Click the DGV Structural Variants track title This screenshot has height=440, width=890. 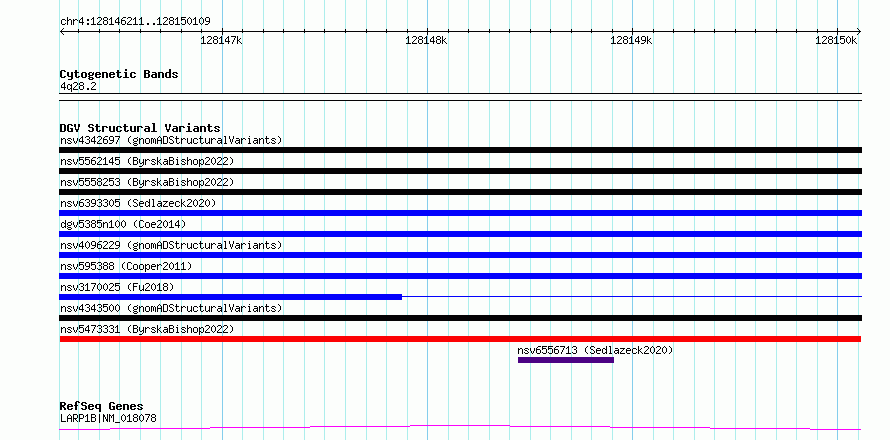[140, 128]
